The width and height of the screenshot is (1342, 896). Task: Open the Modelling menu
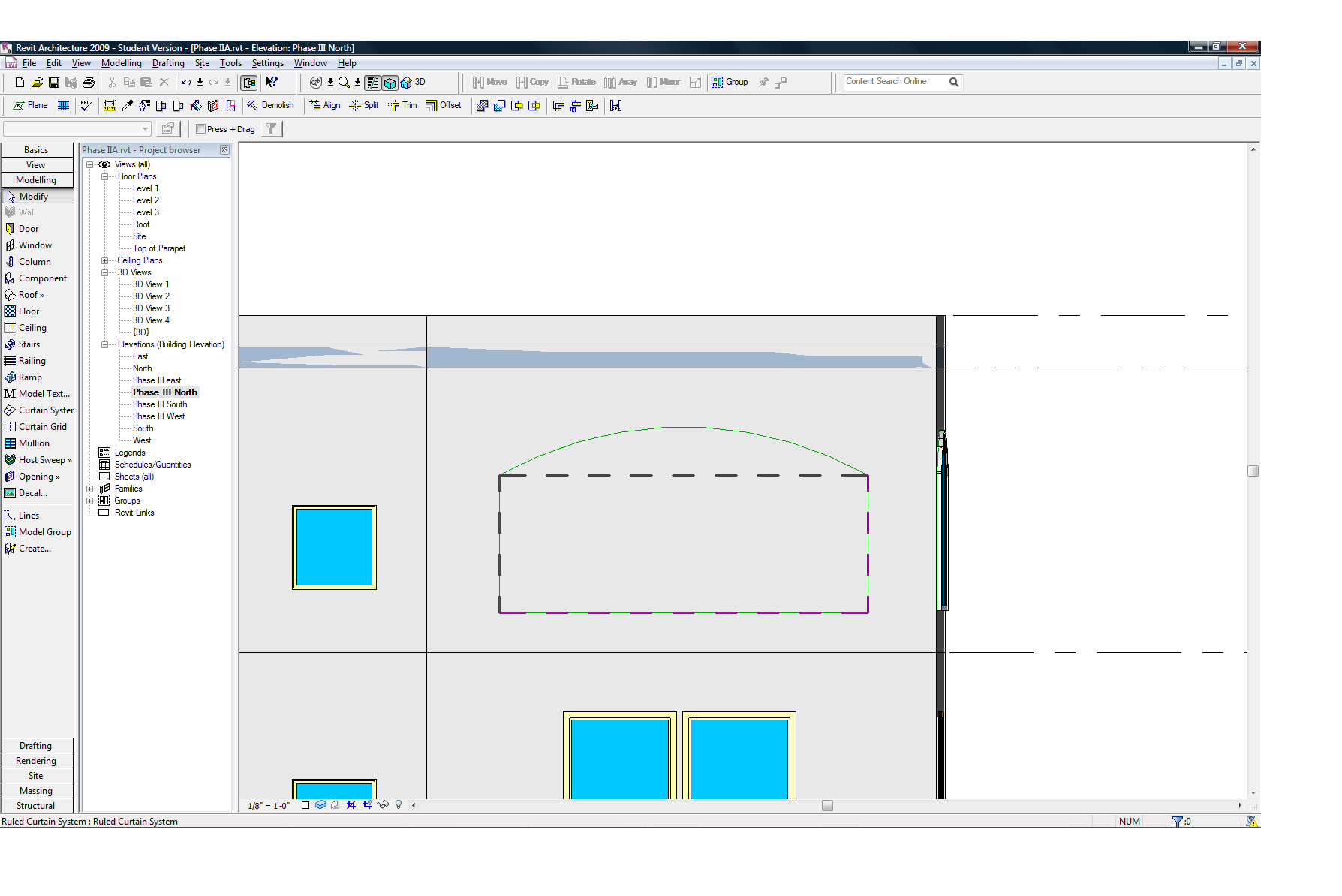click(122, 63)
